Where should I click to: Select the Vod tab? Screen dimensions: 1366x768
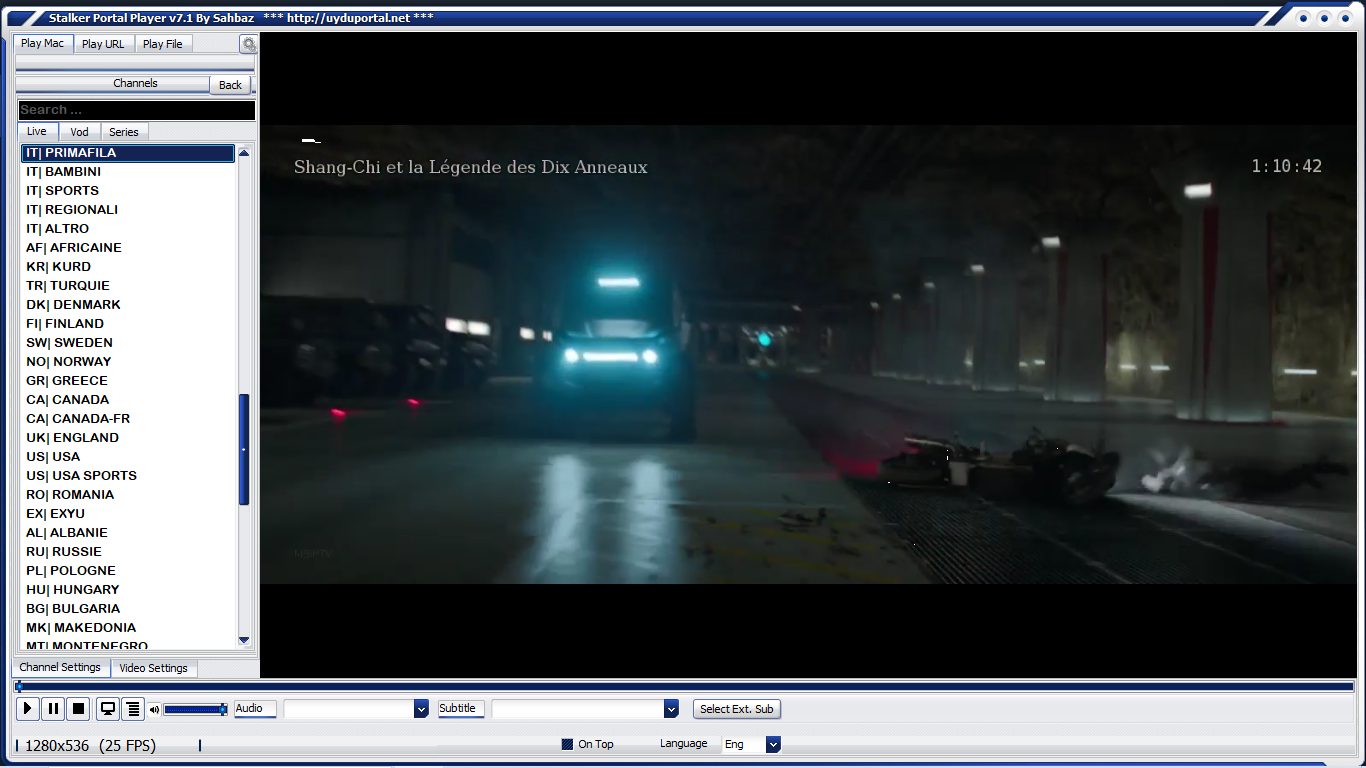(79, 132)
